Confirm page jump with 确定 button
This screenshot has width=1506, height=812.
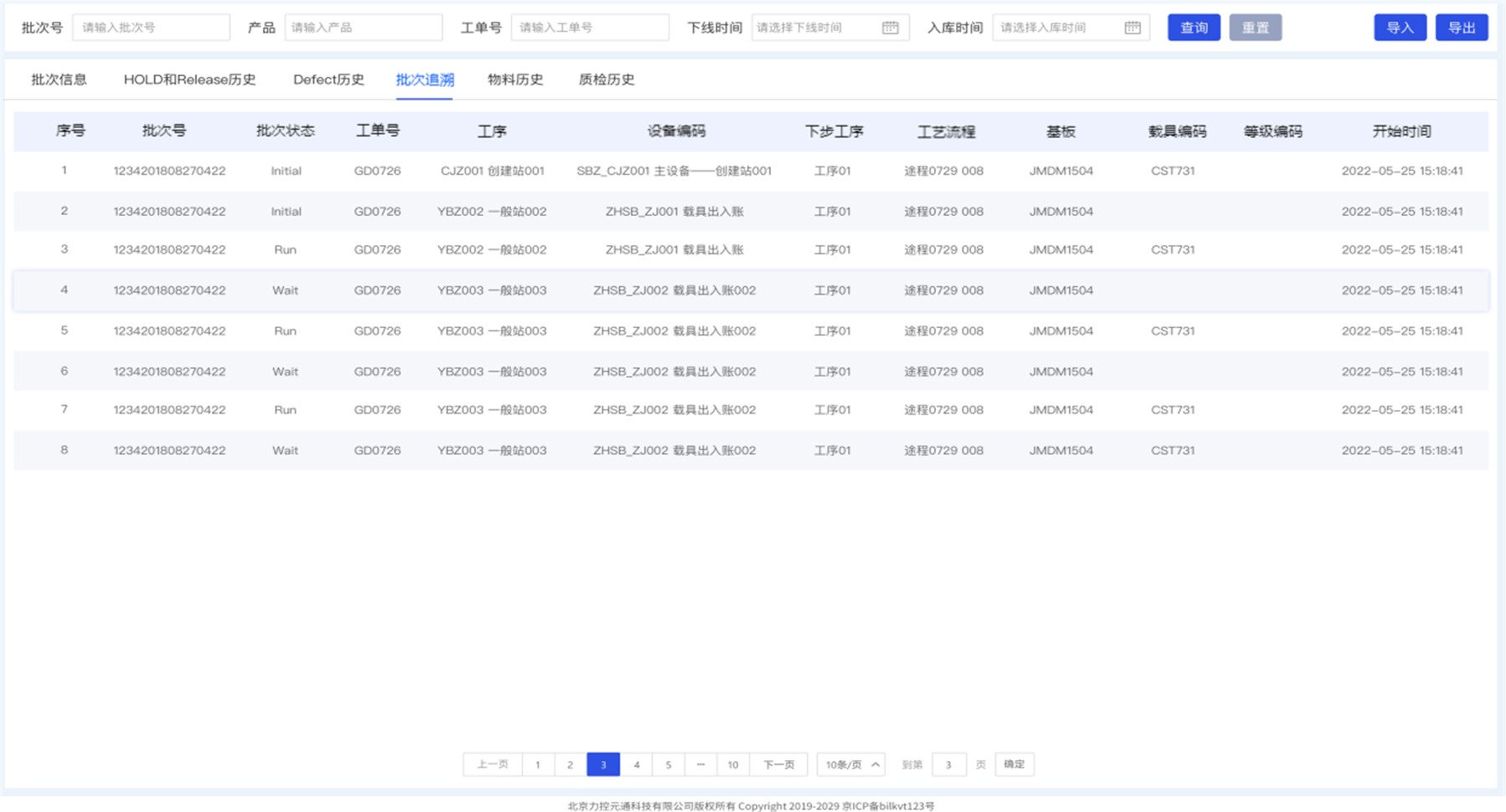tap(1014, 764)
